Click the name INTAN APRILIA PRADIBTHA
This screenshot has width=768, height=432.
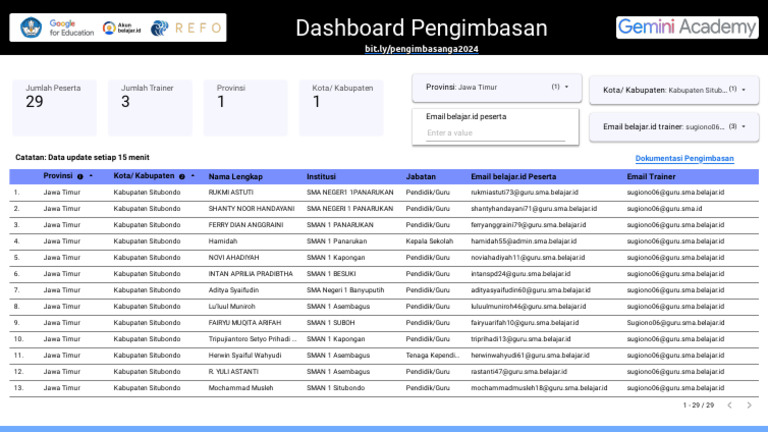pos(250,274)
